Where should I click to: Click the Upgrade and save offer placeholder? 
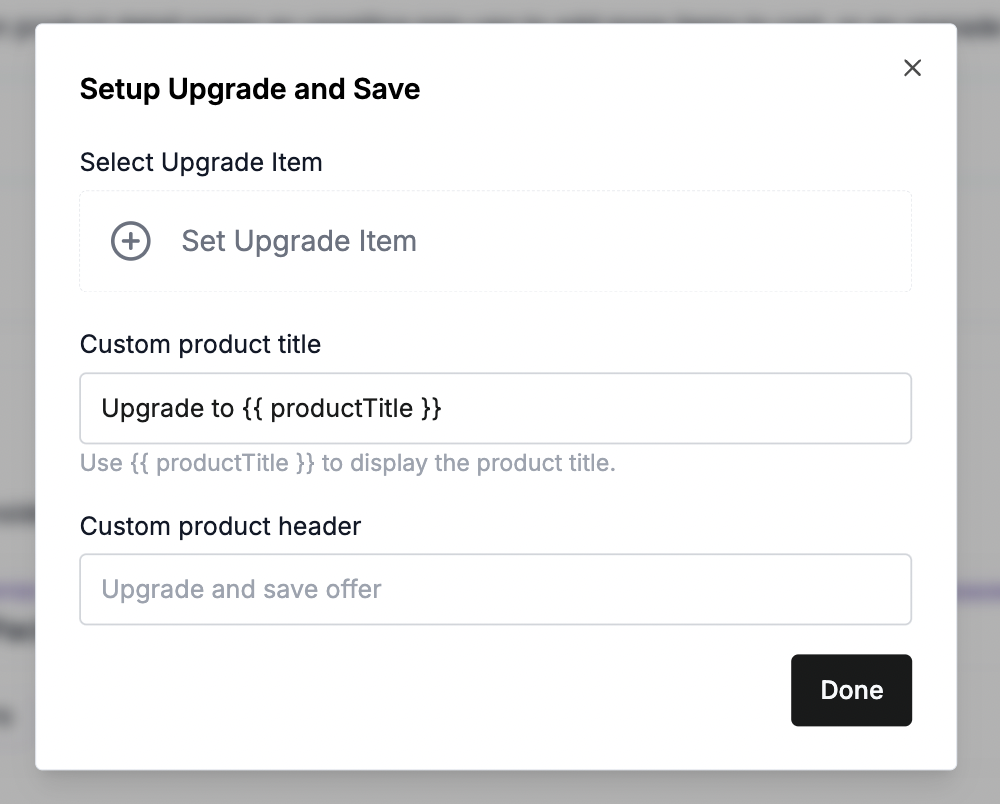coord(241,589)
